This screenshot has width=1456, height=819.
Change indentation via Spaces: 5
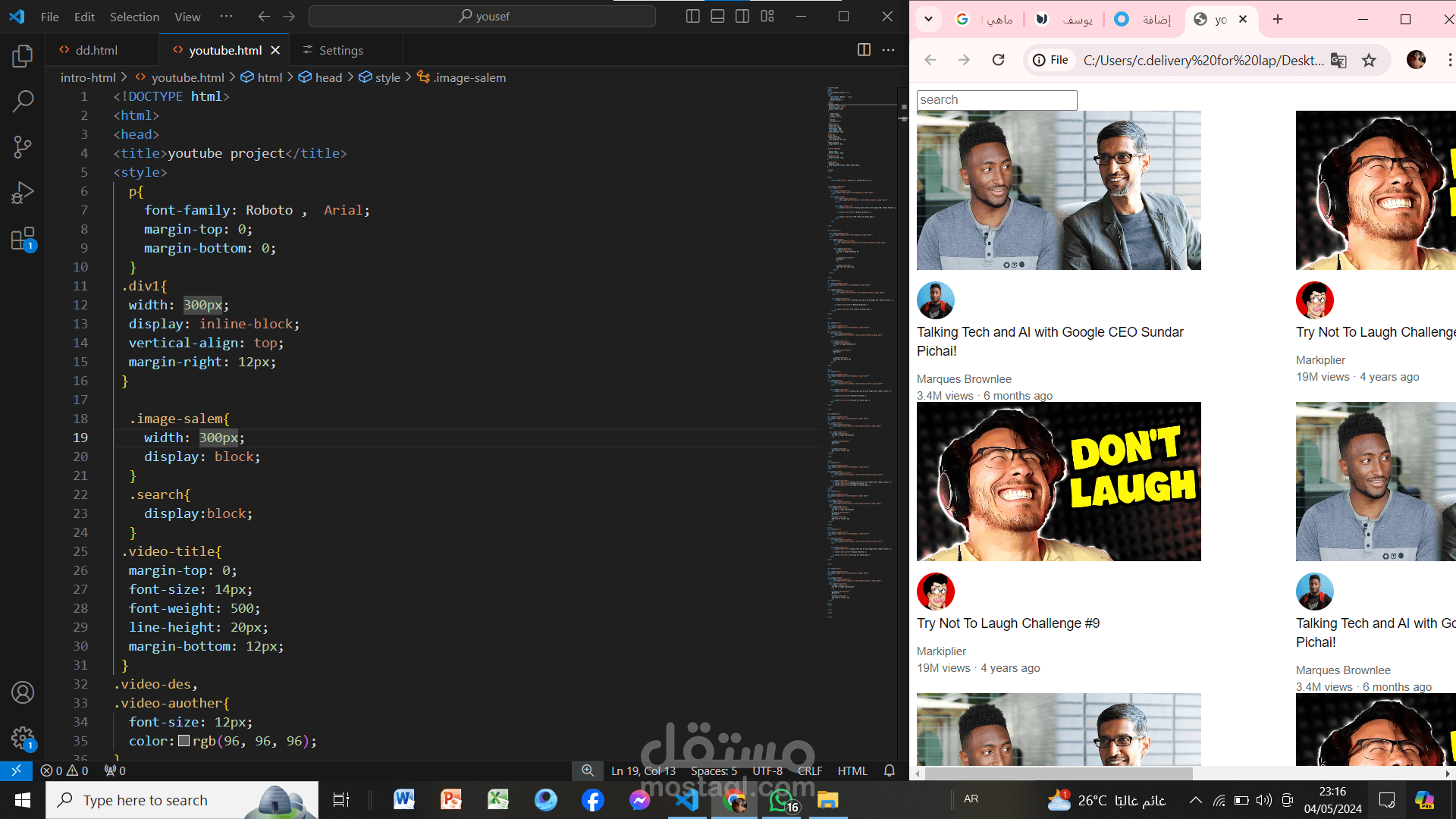coord(714,770)
